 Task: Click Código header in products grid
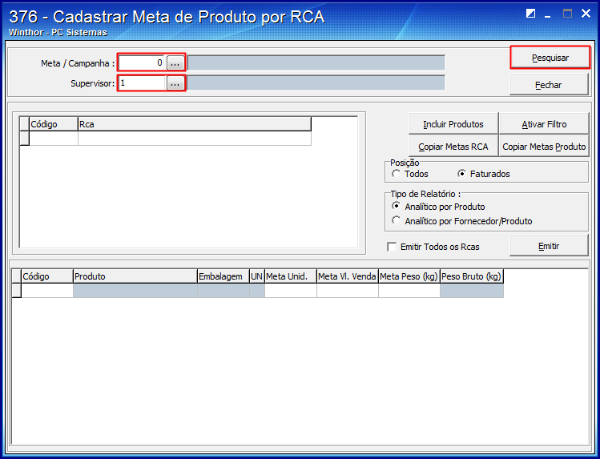[47, 276]
